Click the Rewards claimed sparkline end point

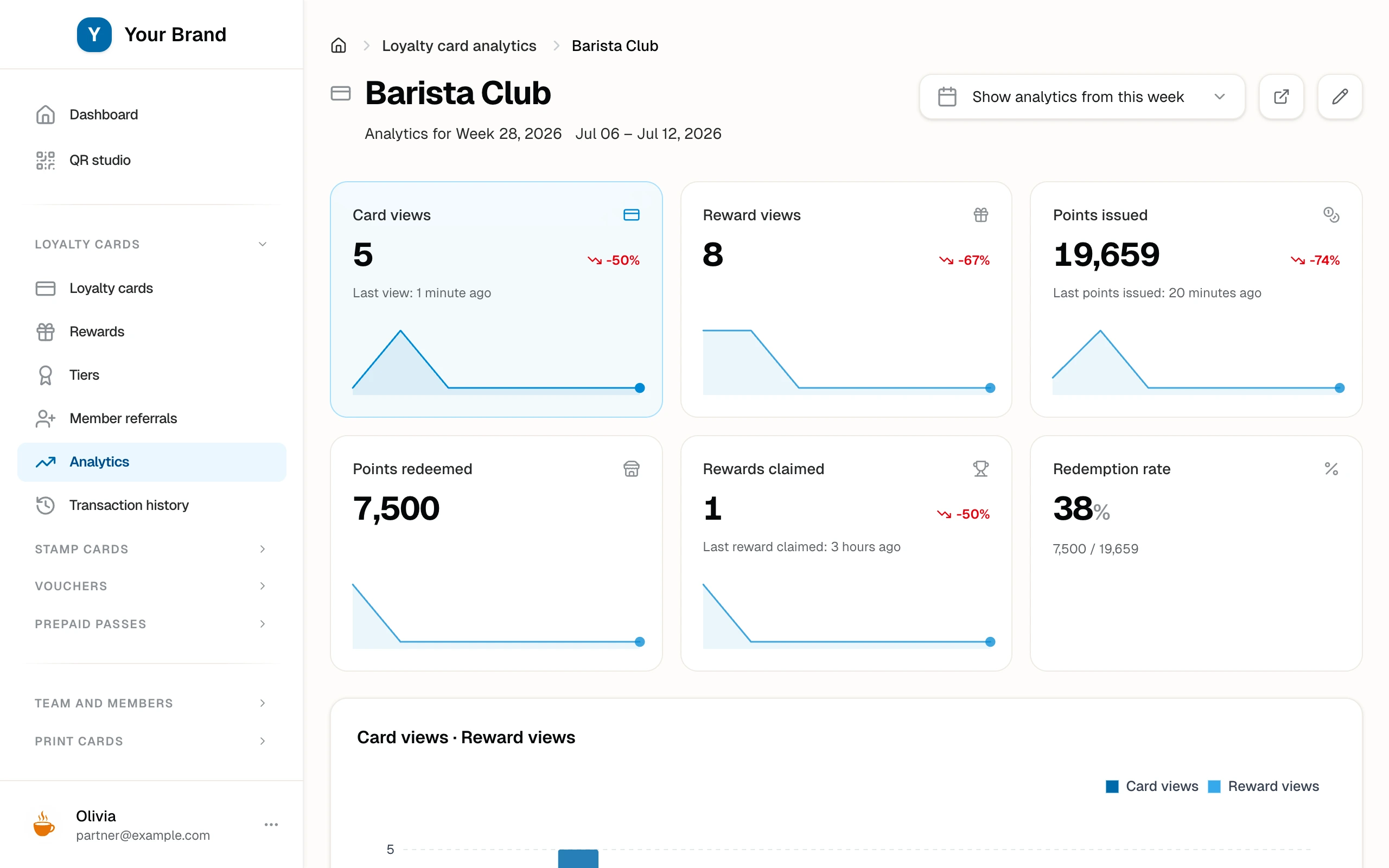click(x=990, y=642)
